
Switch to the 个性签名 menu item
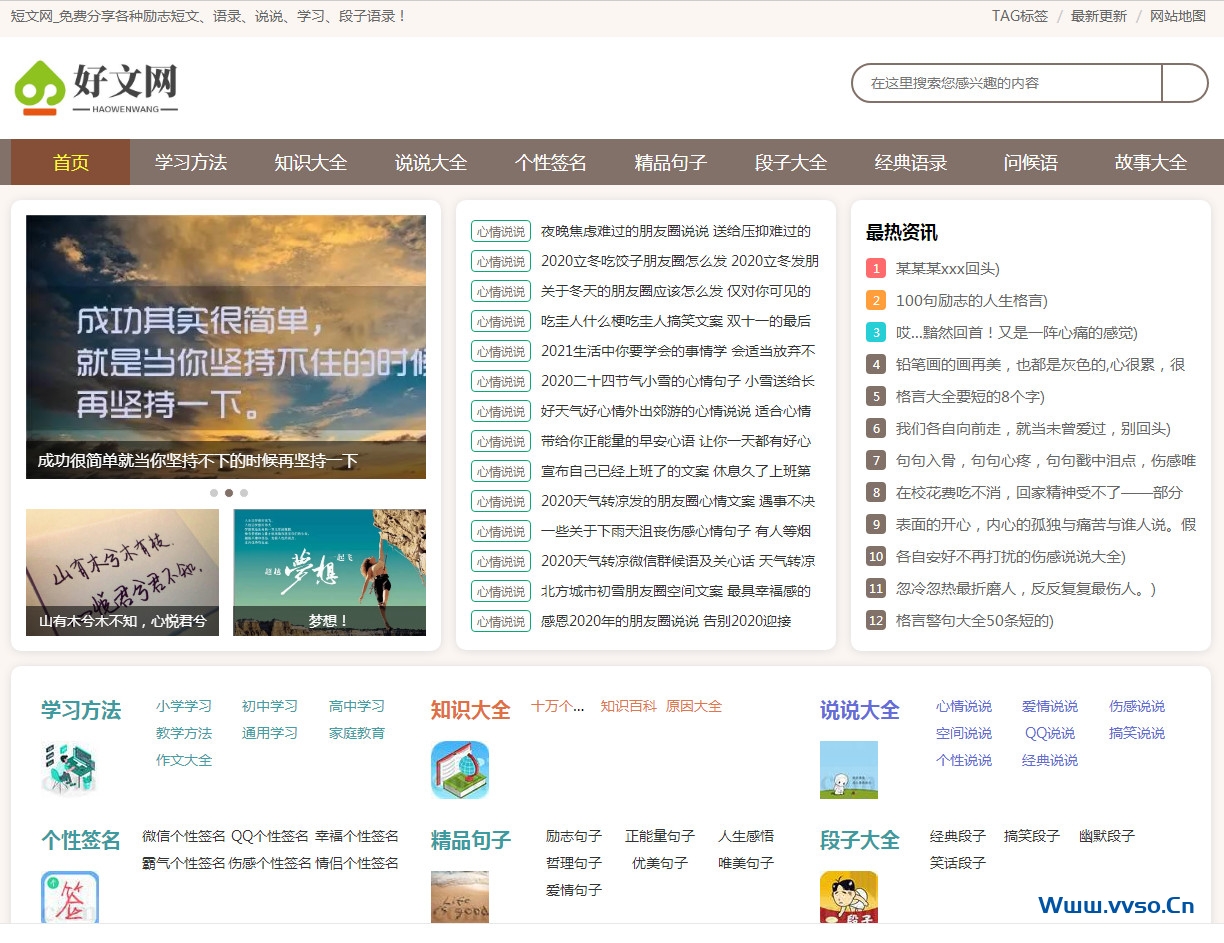(550, 162)
